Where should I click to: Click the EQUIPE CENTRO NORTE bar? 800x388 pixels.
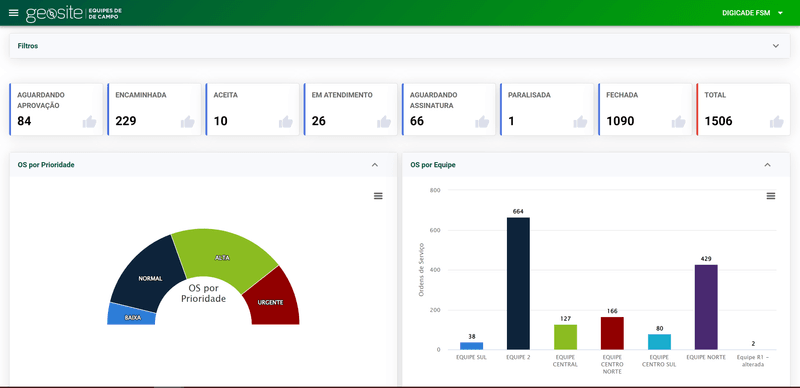(x=612, y=333)
